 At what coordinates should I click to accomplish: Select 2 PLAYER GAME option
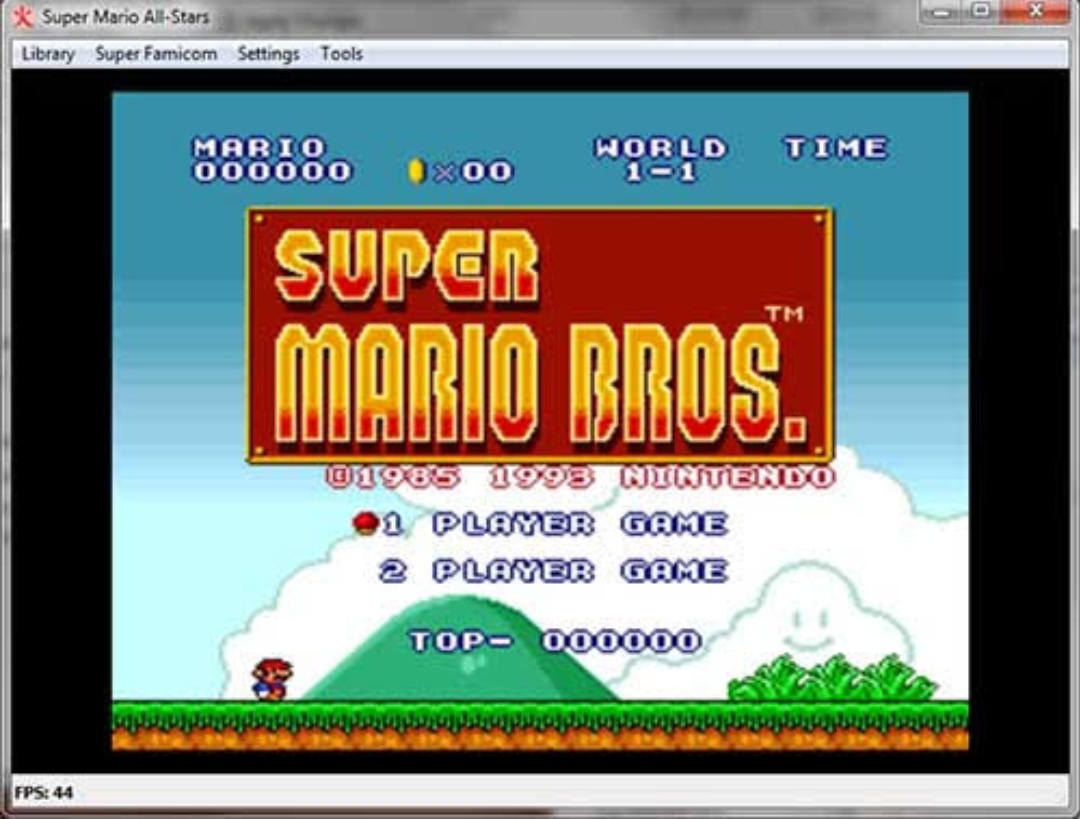coord(553,571)
